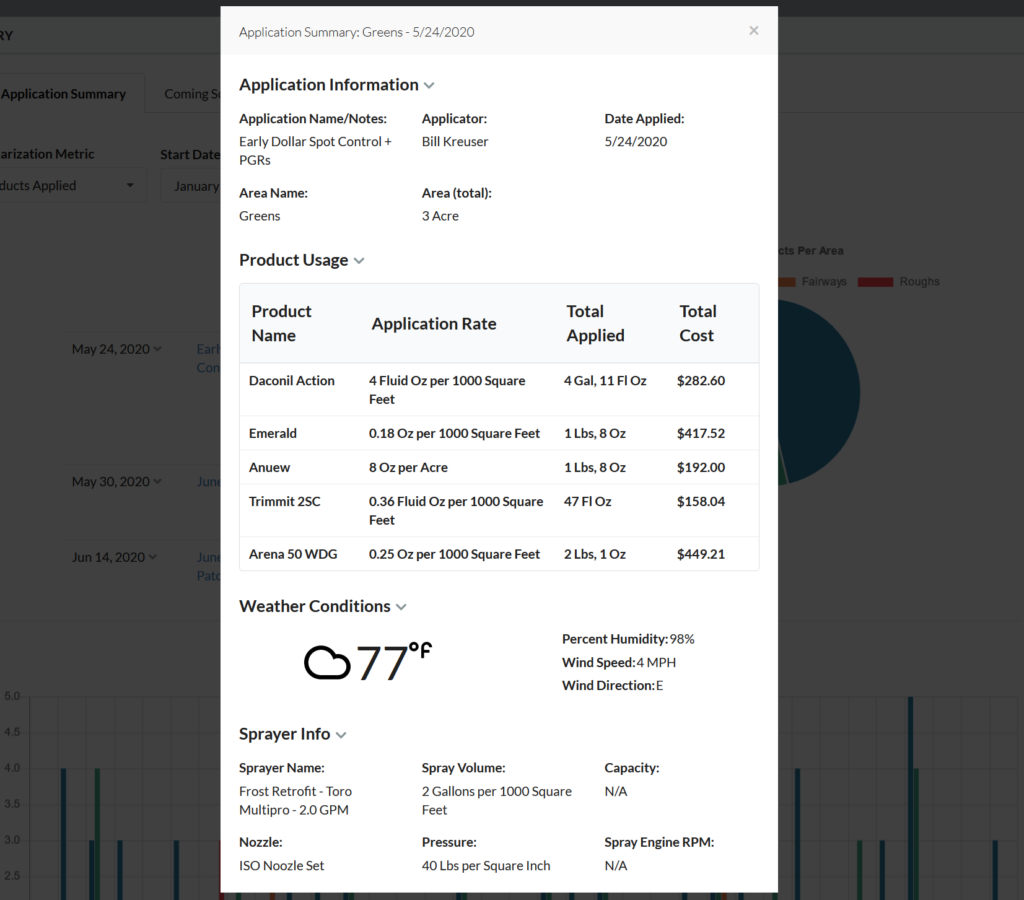Click the Anuew product name

coord(269,467)
